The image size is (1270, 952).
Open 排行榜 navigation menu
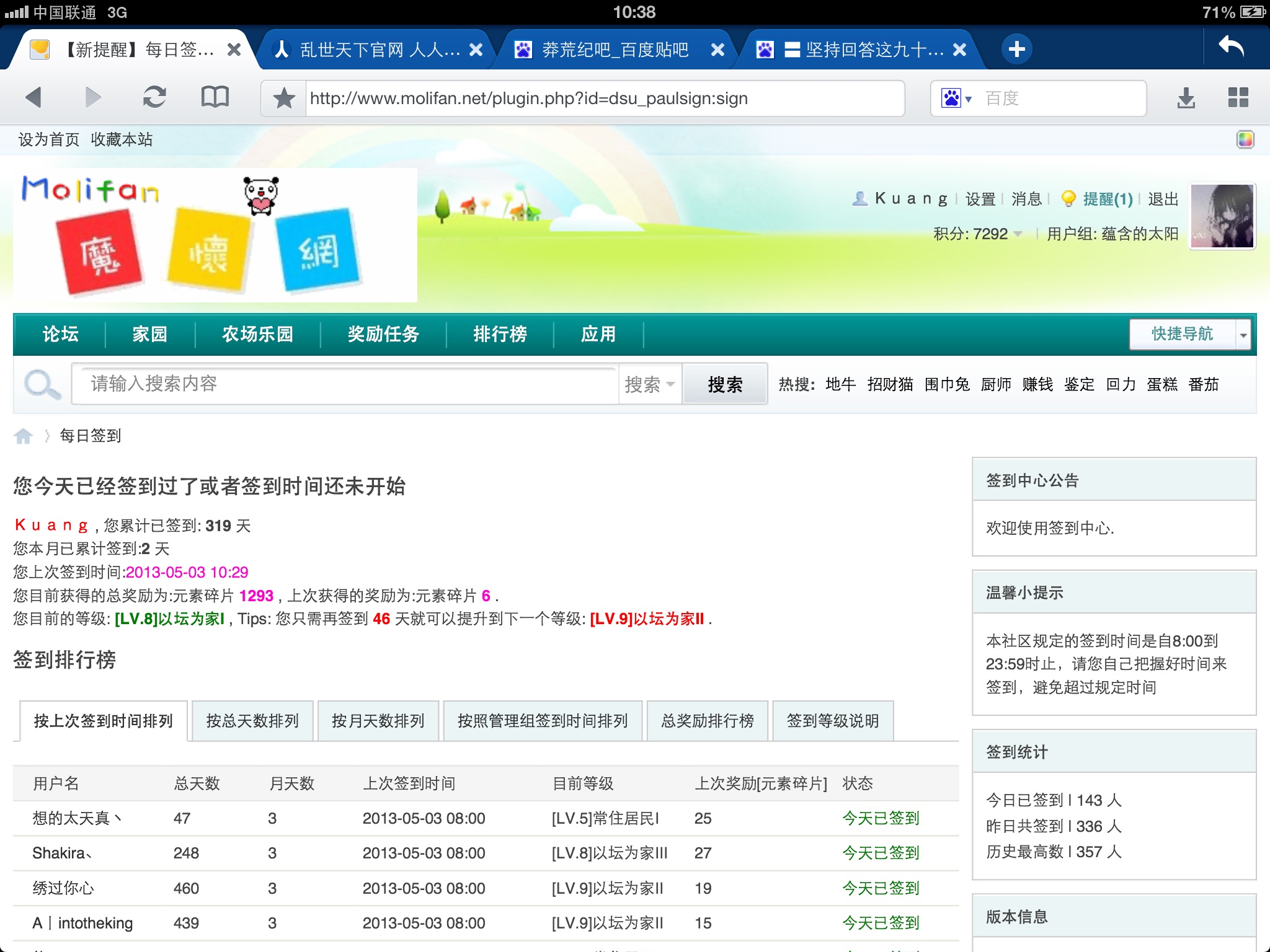[x=500, y=334]
